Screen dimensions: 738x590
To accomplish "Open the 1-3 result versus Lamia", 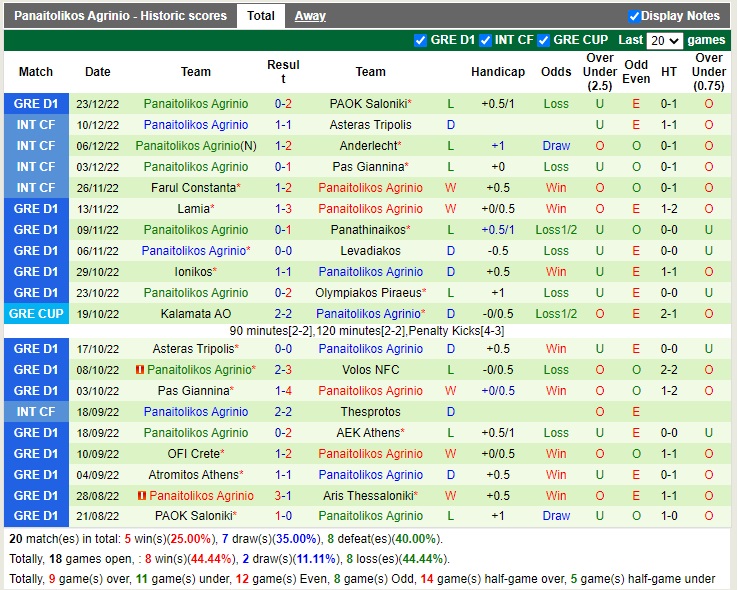I will click(x=283, y=209).
